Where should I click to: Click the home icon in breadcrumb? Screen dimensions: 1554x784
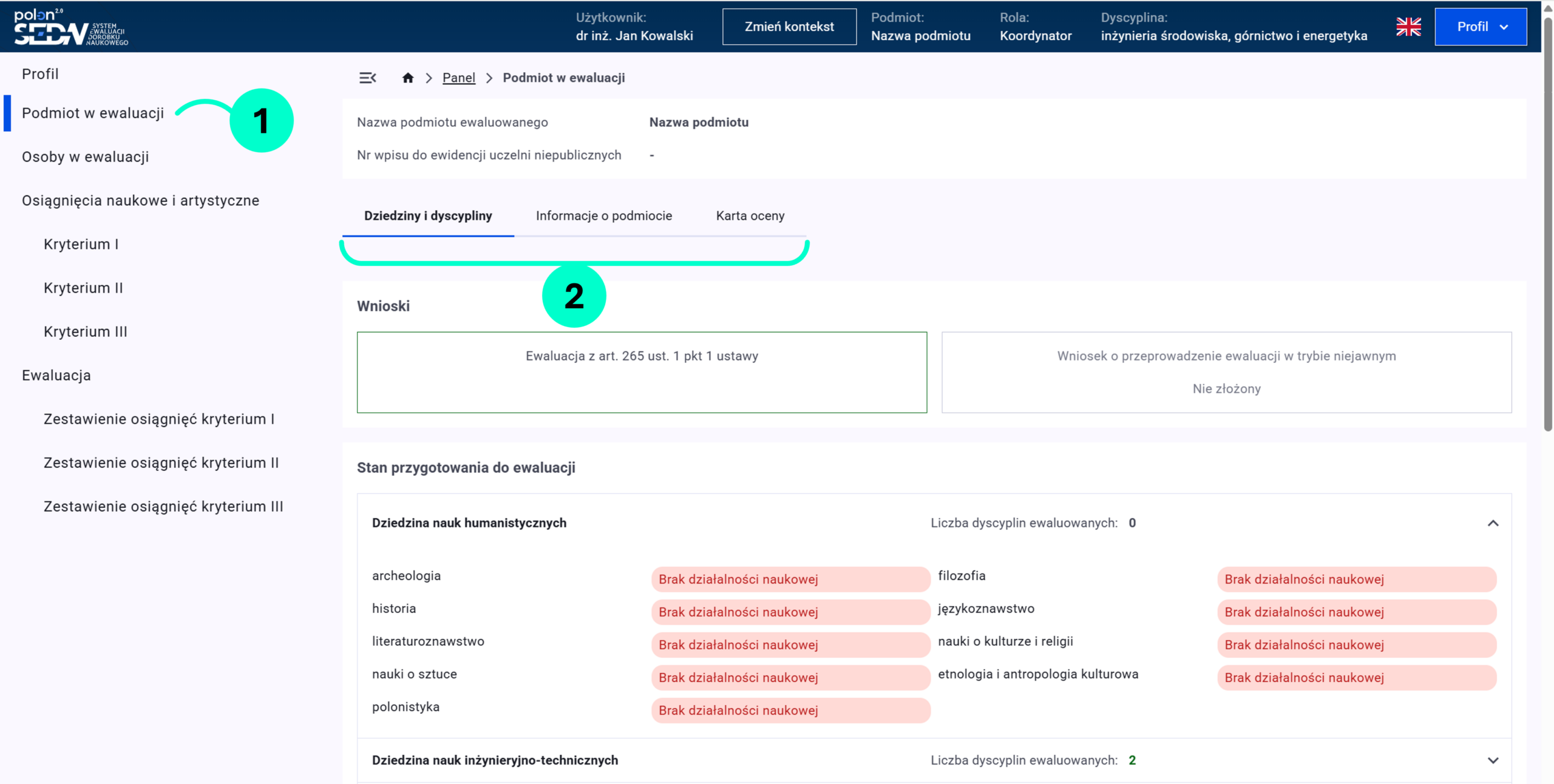tap(408, 78)
